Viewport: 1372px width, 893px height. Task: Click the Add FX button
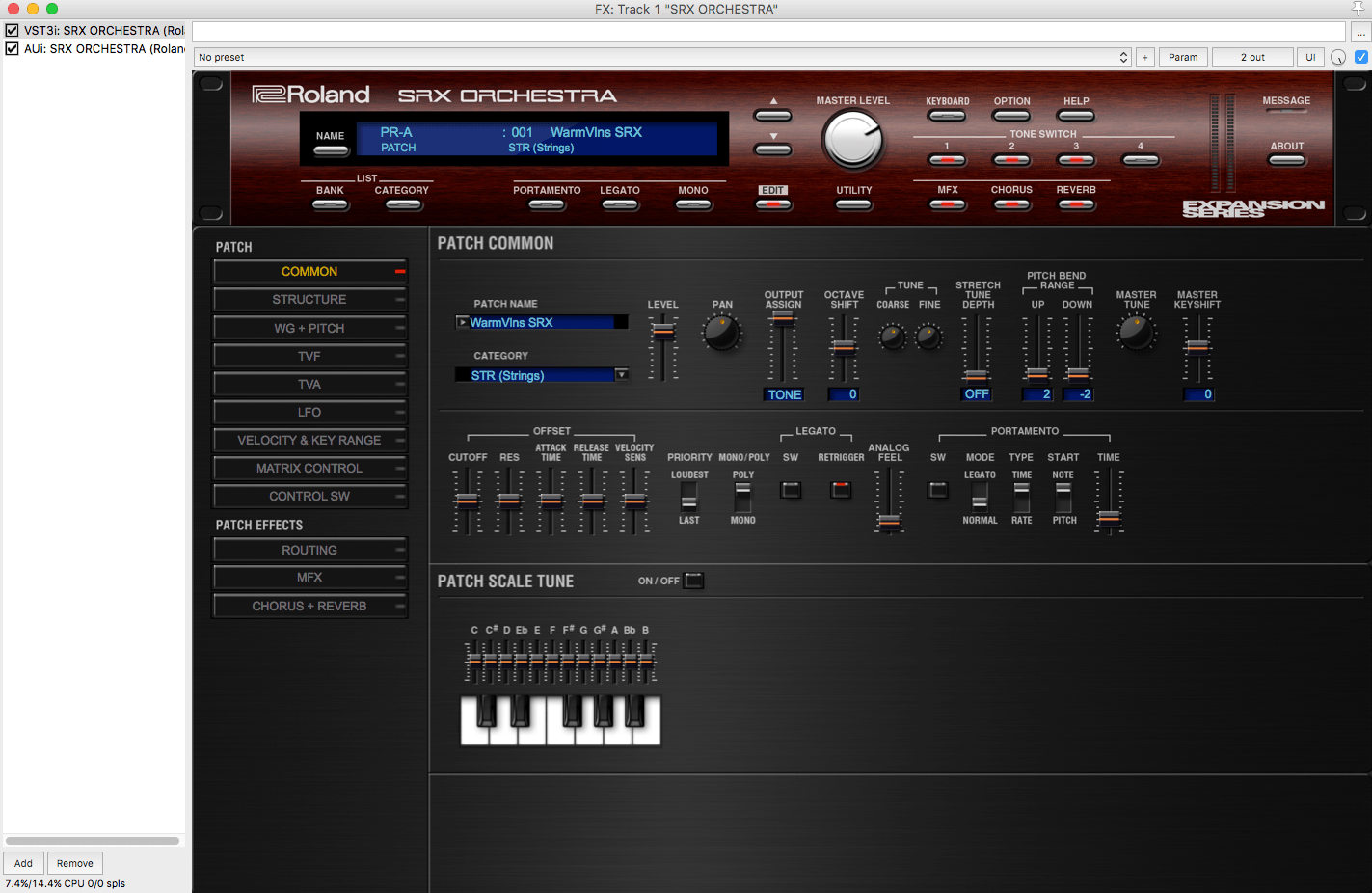point(23,863)
